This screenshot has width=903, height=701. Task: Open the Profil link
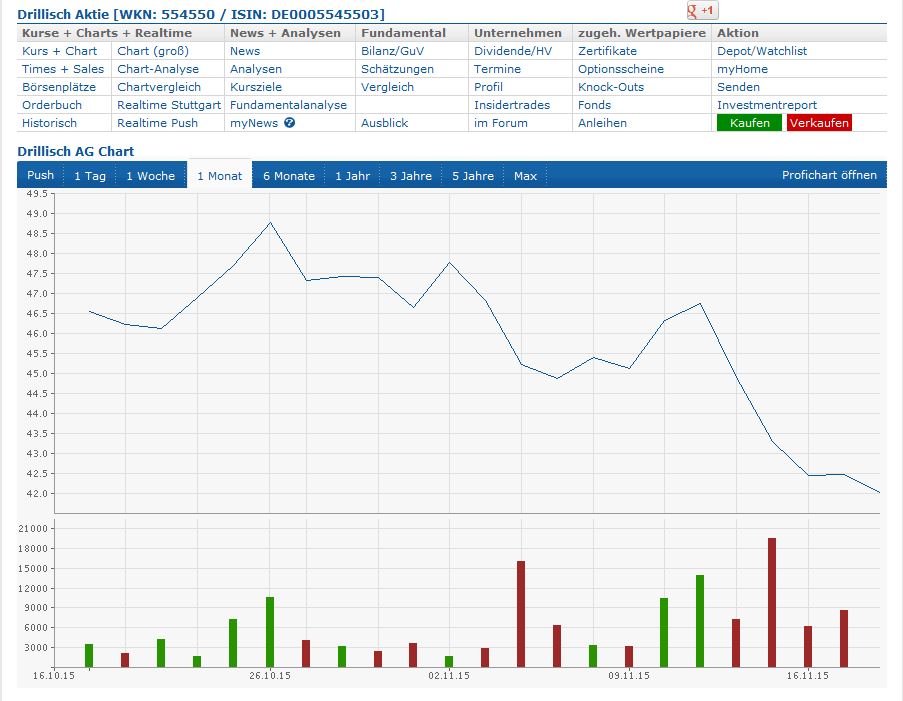(x=488, y=87)
